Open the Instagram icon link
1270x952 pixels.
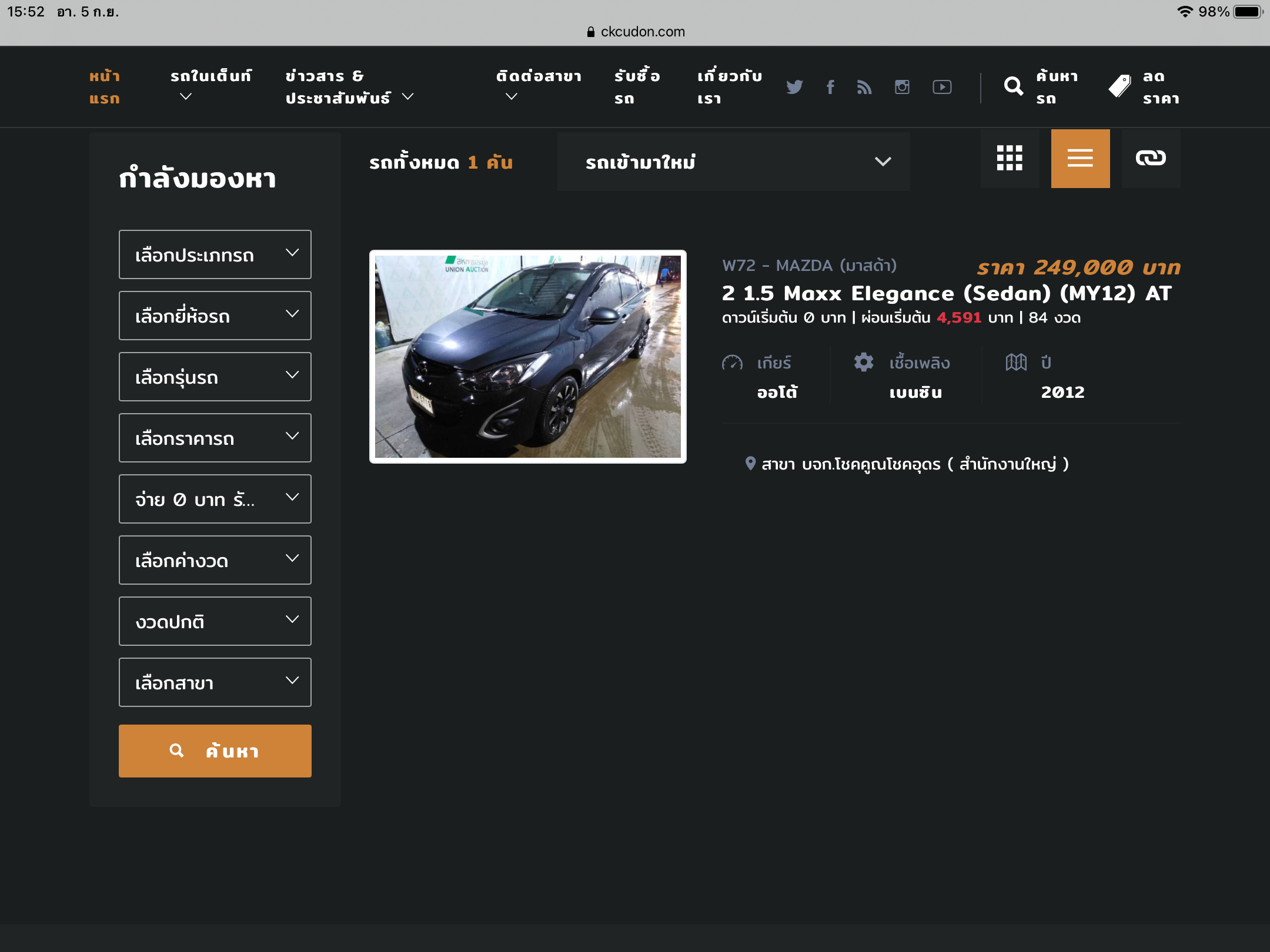pos(902,87)
